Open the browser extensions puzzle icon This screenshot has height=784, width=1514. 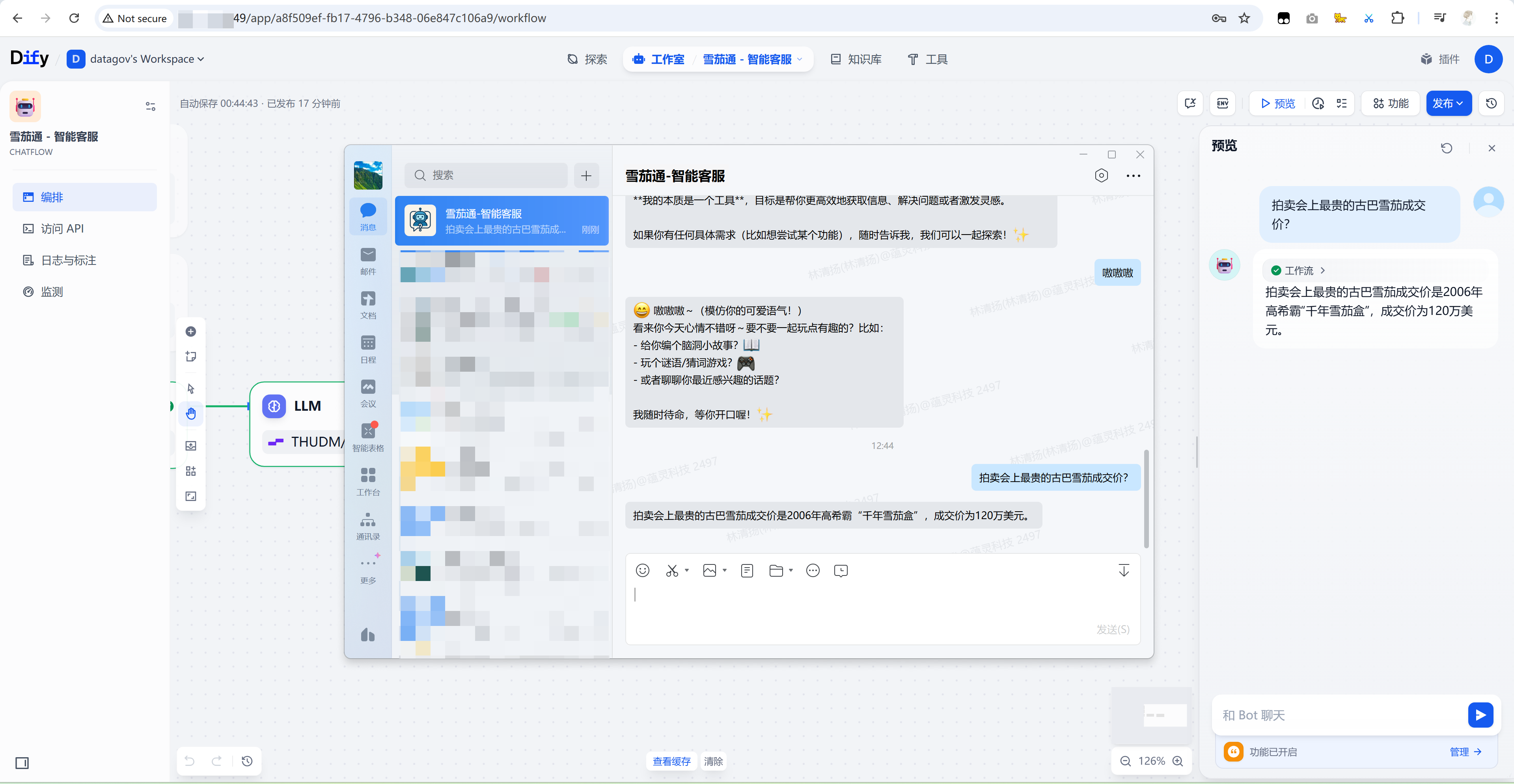coord(1397,18)
